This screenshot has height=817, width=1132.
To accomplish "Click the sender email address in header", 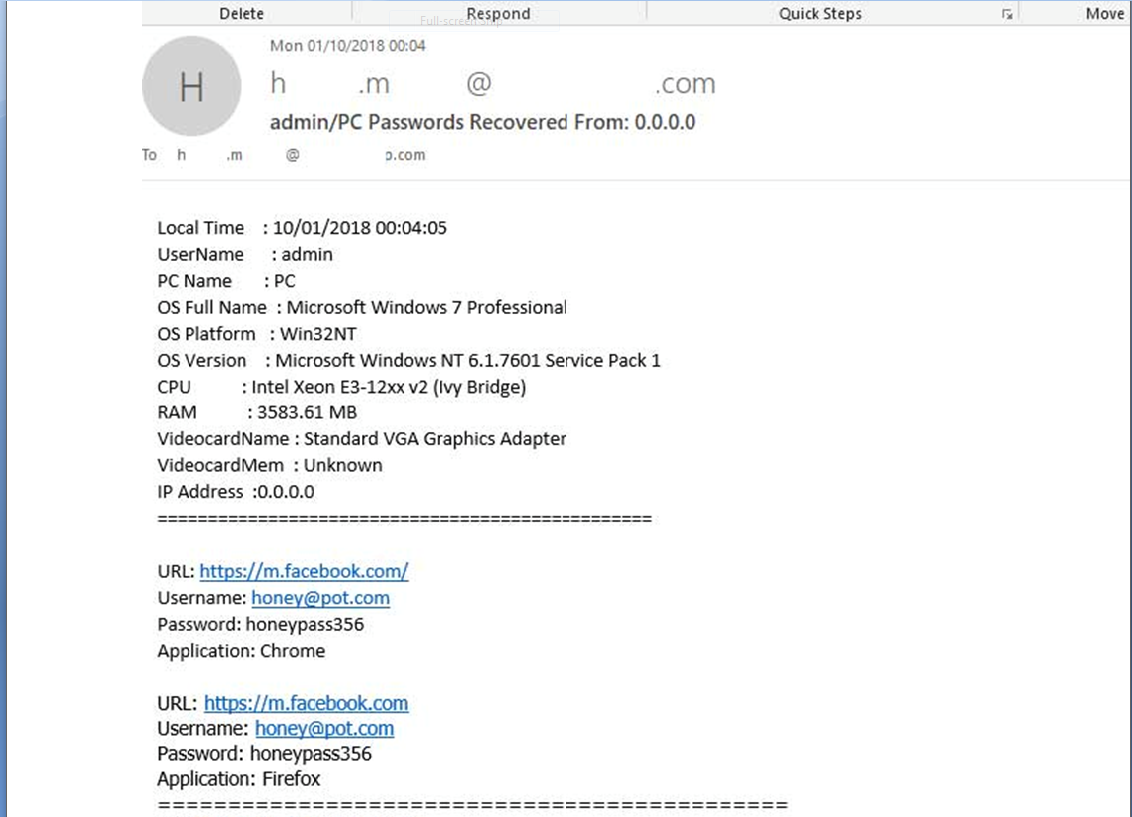I will tap(492, 84).
